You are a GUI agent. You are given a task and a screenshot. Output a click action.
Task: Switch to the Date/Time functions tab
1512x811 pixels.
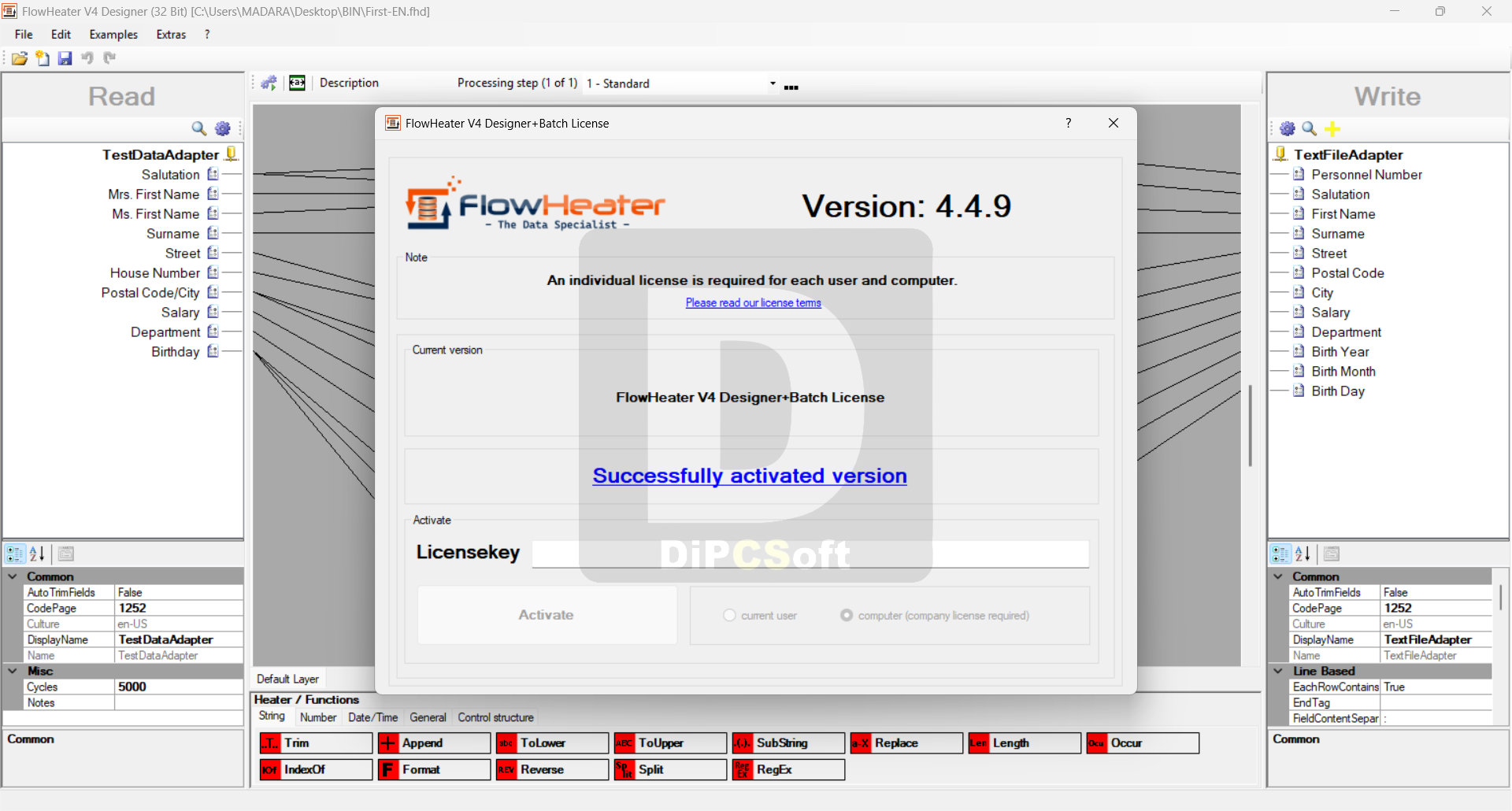[x=373, y=717]
